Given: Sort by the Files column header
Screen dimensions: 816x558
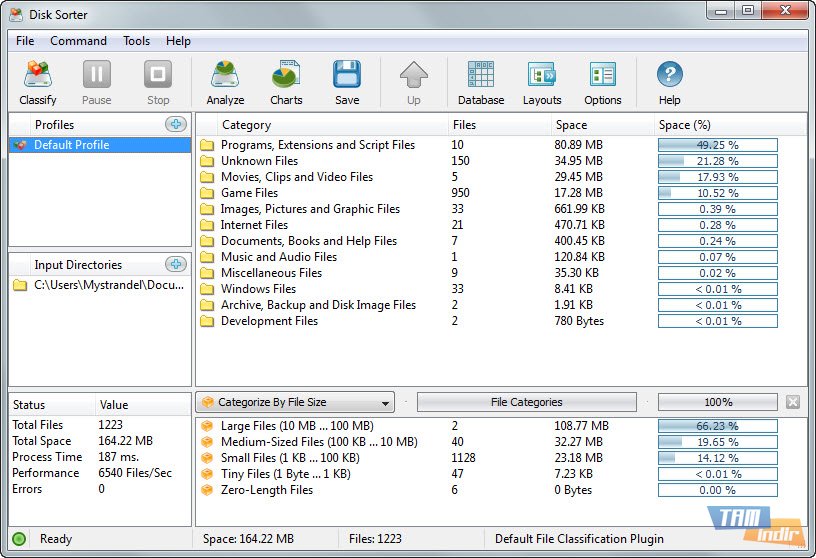Looking at the screenshot, I should [x=499, y=125].
